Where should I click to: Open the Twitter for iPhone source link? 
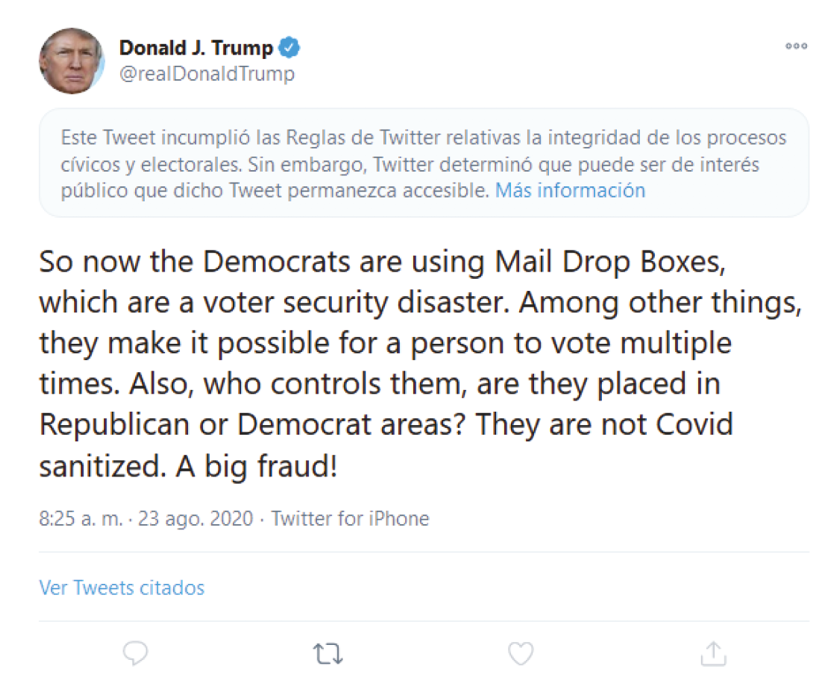tap(350, 519)
